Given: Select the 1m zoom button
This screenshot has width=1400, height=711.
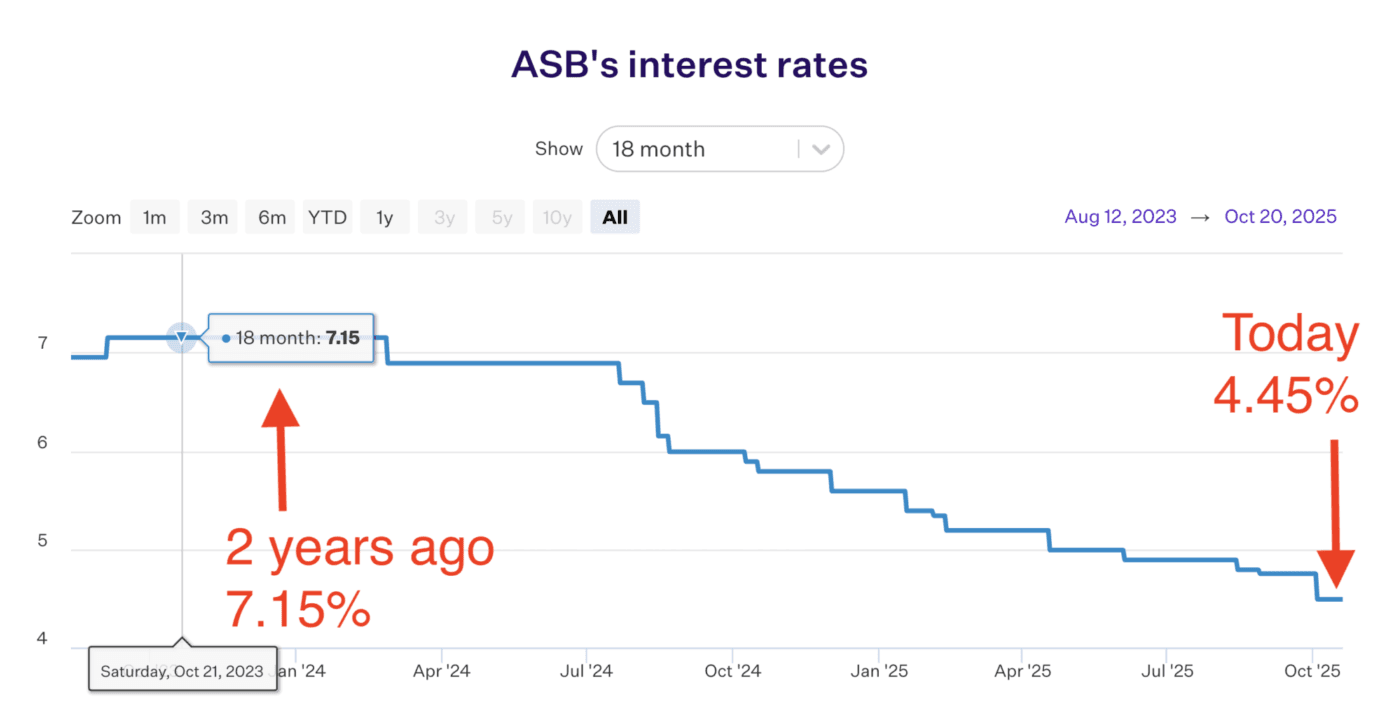Looking at the screenshot, I should point(154,217).
